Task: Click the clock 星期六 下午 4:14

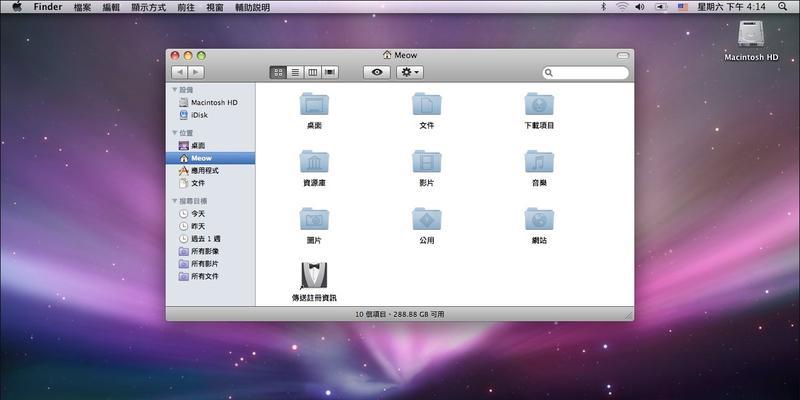Action: [731, 7]
